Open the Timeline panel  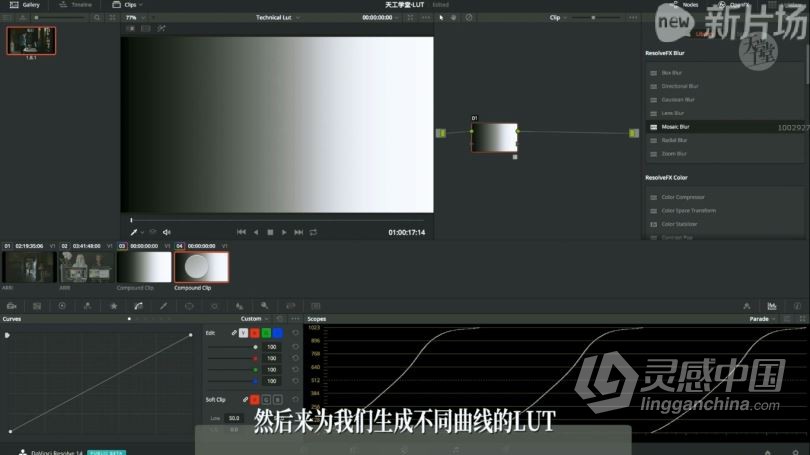(75, 5)
